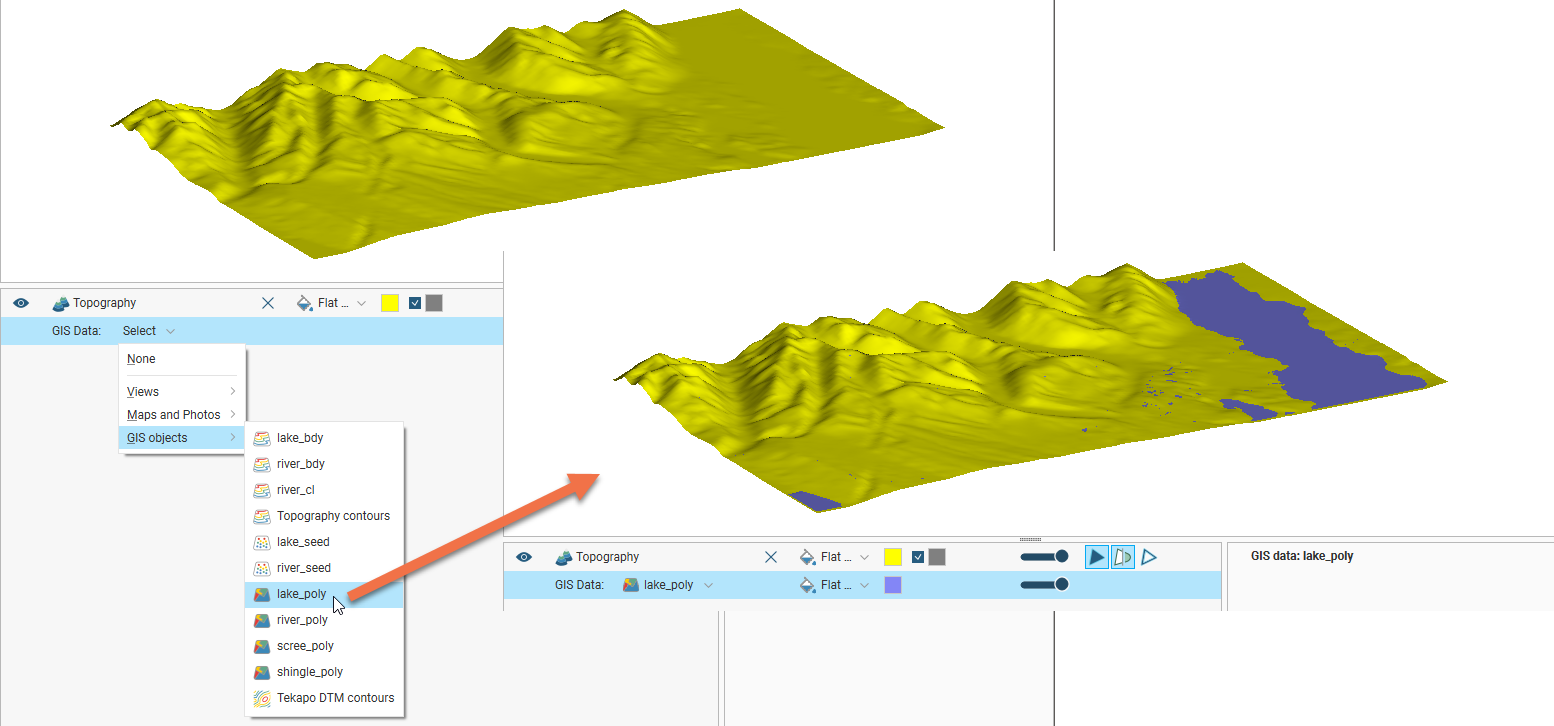This screenshot has width=1554, height=726.
Task: Choose river_poly from the GIS objects submenu
Action: point(302,620)
